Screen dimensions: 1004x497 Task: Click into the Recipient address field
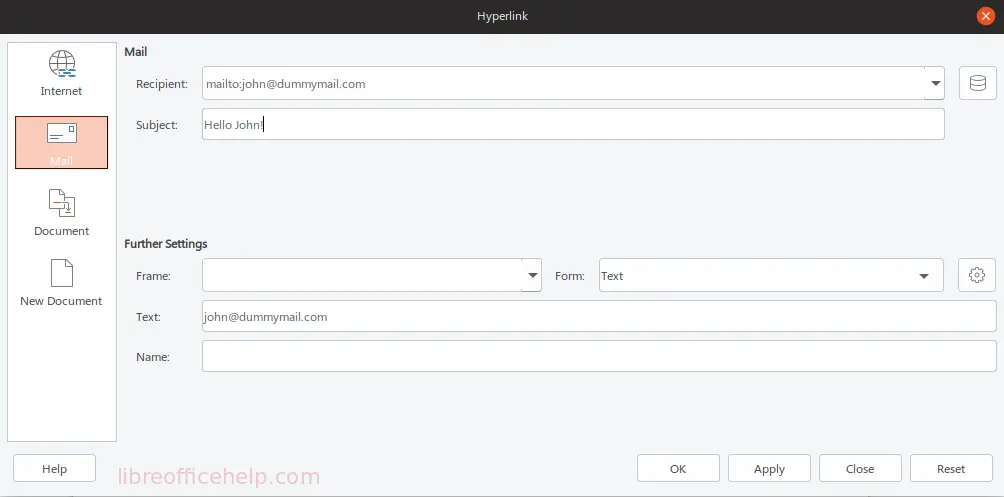point(562,84)
